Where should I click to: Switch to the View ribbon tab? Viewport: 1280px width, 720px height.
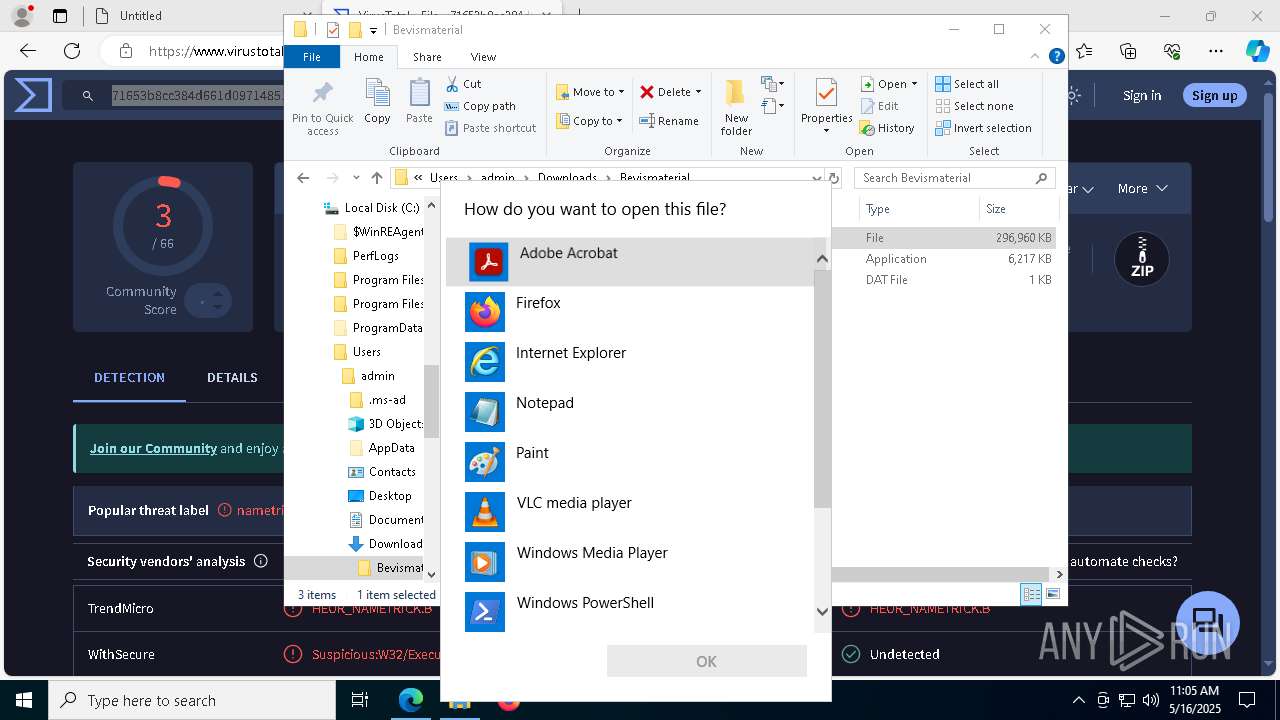(x=483, y=57)
